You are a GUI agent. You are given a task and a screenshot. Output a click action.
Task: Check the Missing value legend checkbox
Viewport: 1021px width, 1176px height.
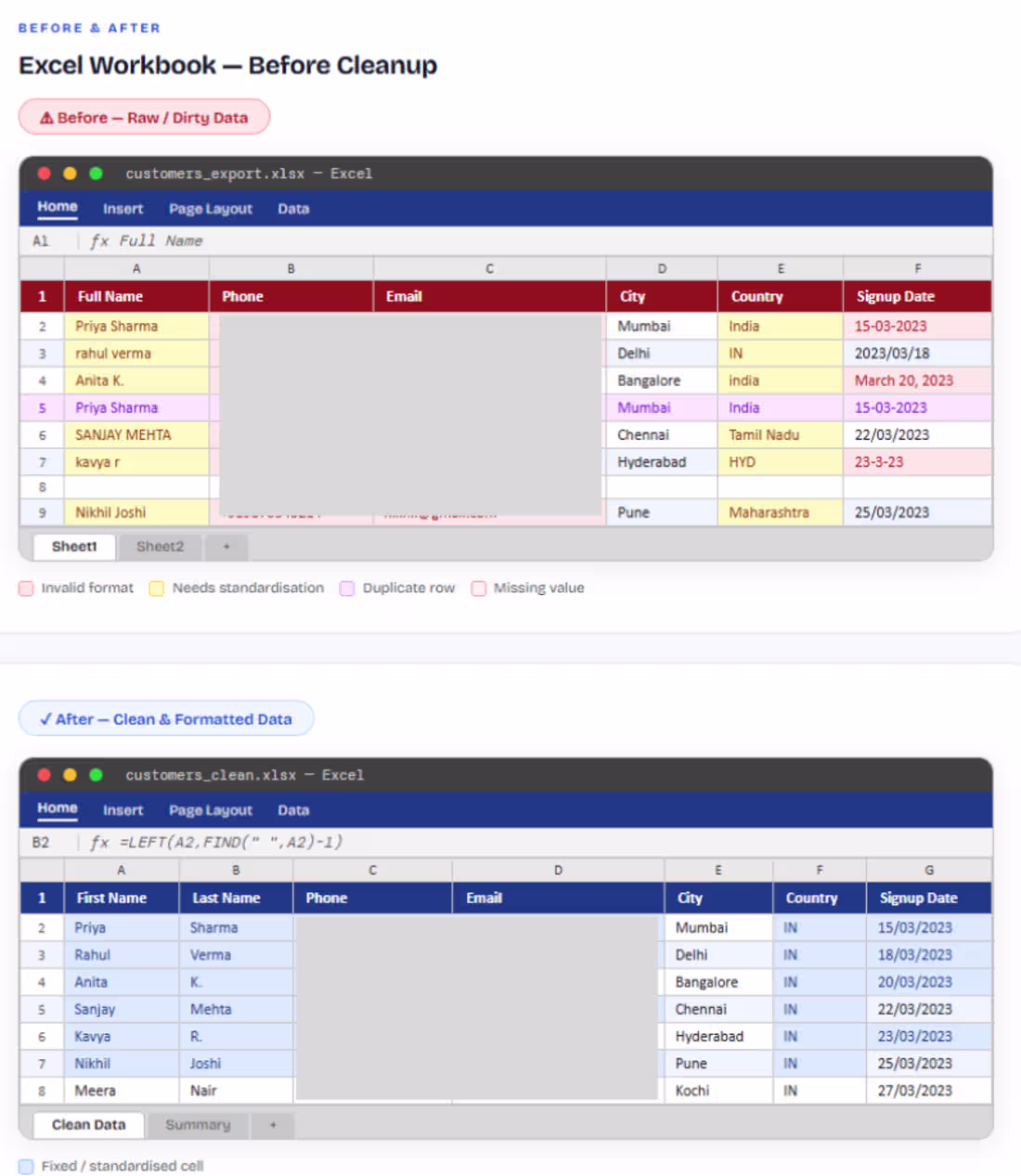[479, 588]
